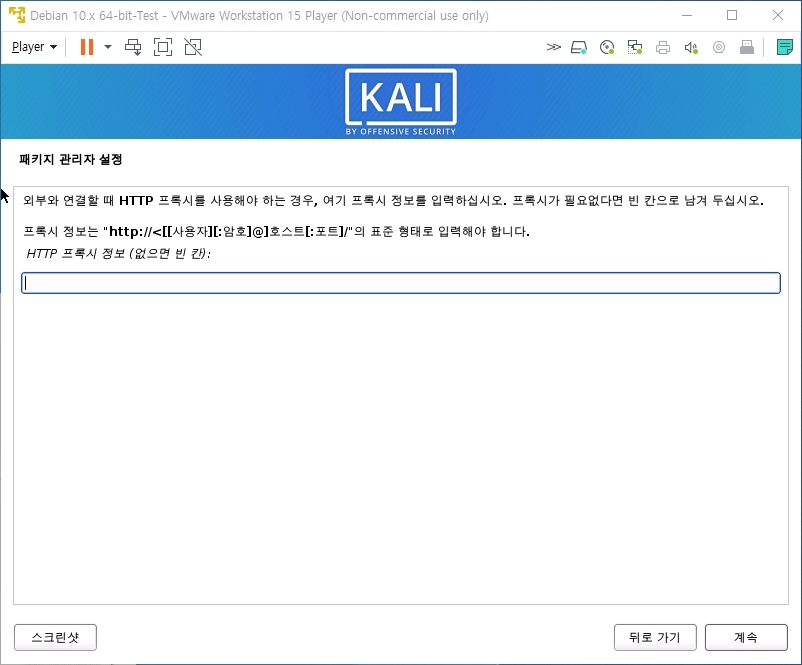The width and height of the screenshot is (802, 665).
Task: Expand the devices toolbar chevron
Action: click(553, 48)
